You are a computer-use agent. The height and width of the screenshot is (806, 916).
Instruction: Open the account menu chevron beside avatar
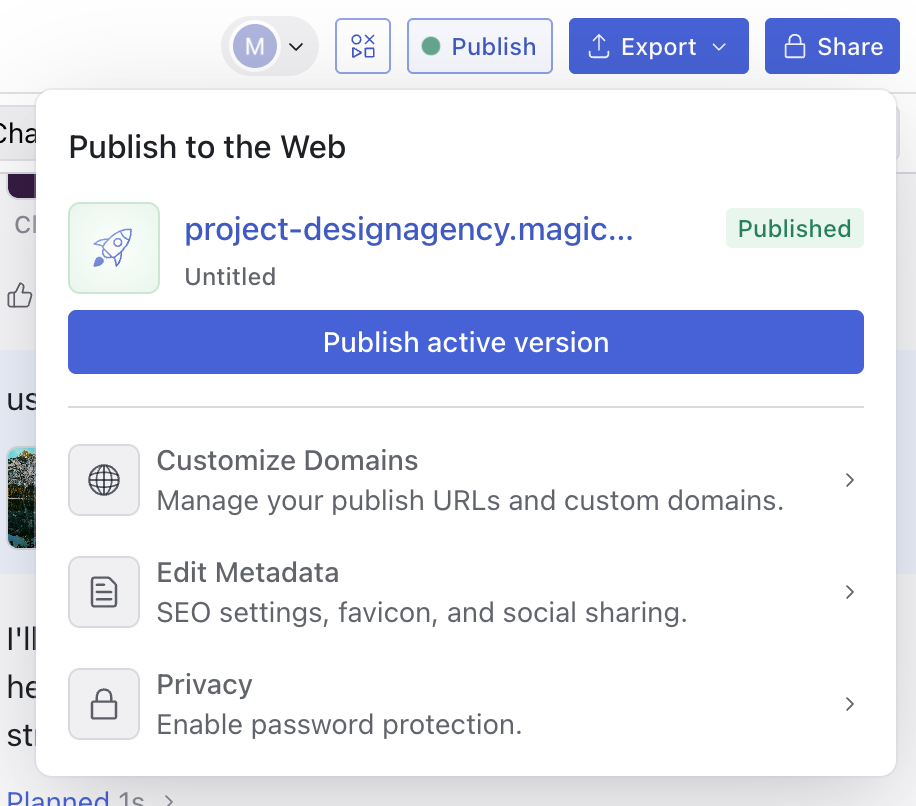(x=294, y=46)
